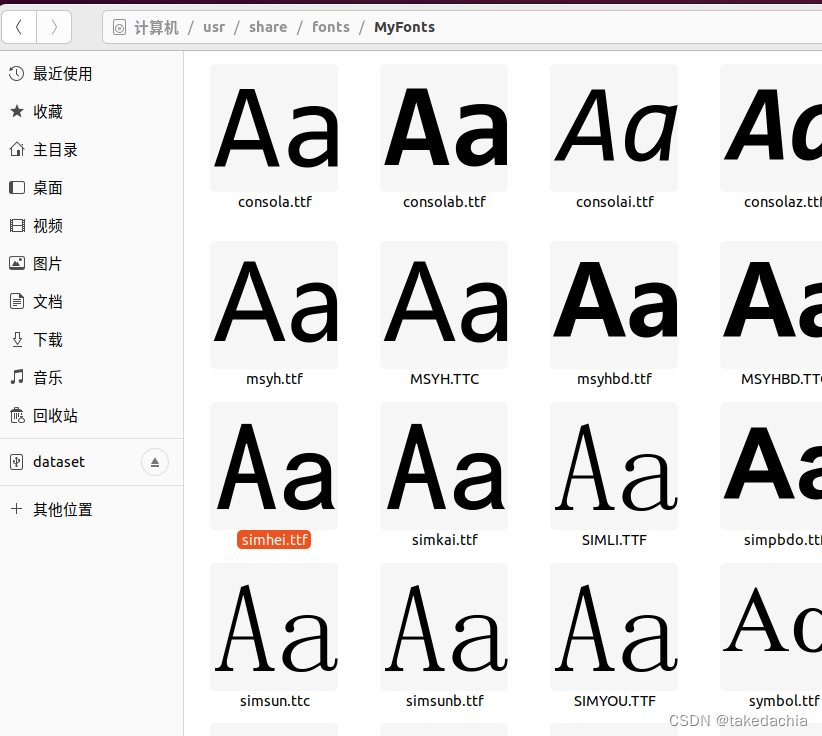The image size is (822, 736).
Task: Click the desktop icon beside 桌面
Action: [17, 187]
